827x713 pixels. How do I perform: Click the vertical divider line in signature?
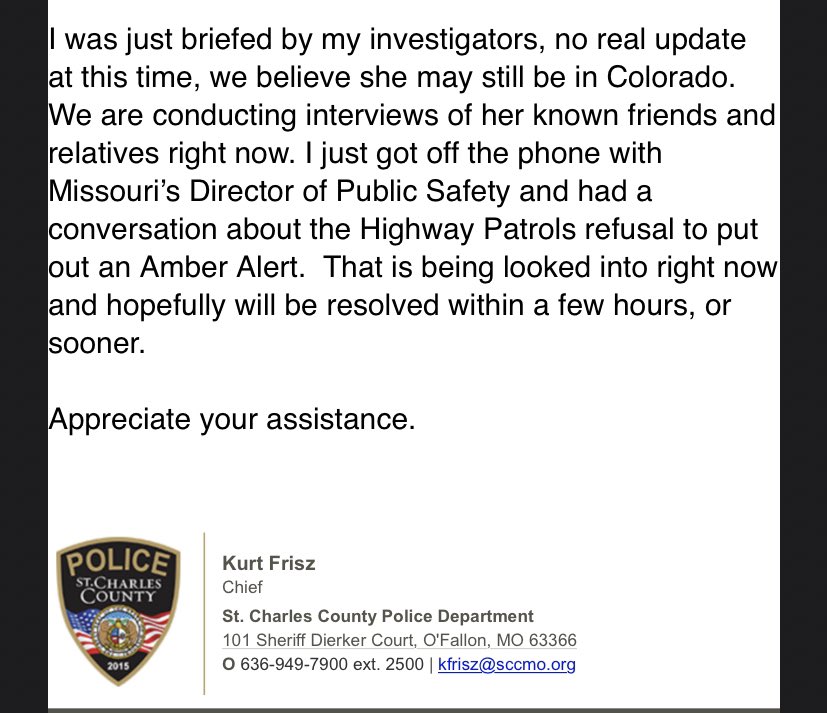point(204,613)
